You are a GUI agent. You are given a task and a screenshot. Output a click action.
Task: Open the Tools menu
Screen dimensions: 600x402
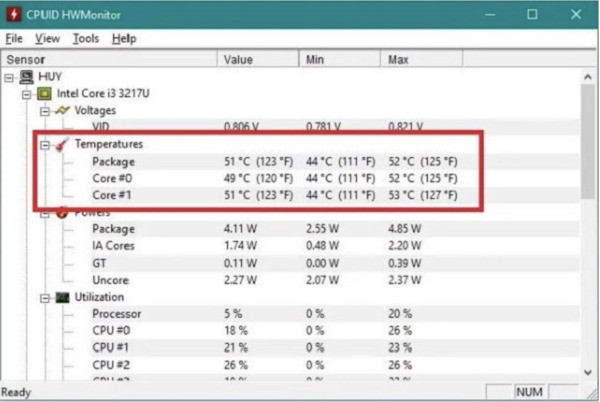(86, 39)
